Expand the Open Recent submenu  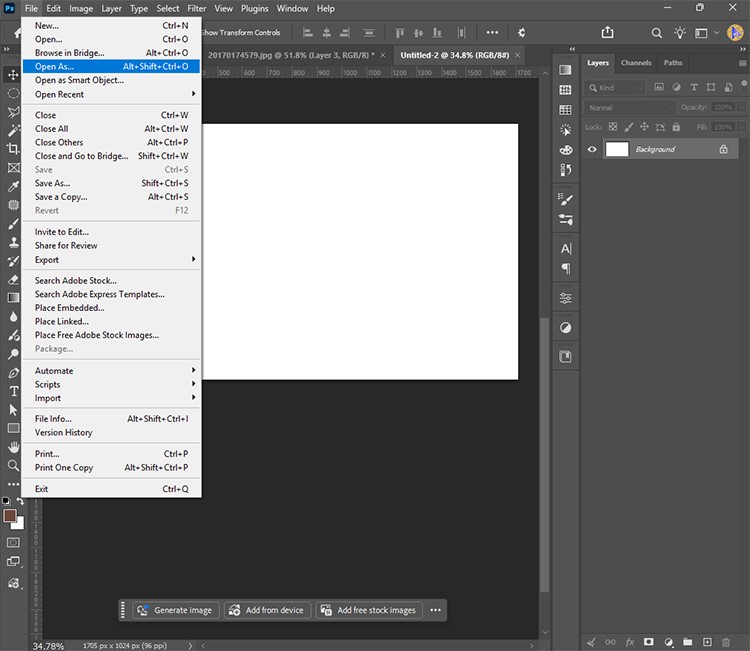[x=111, y=94]
